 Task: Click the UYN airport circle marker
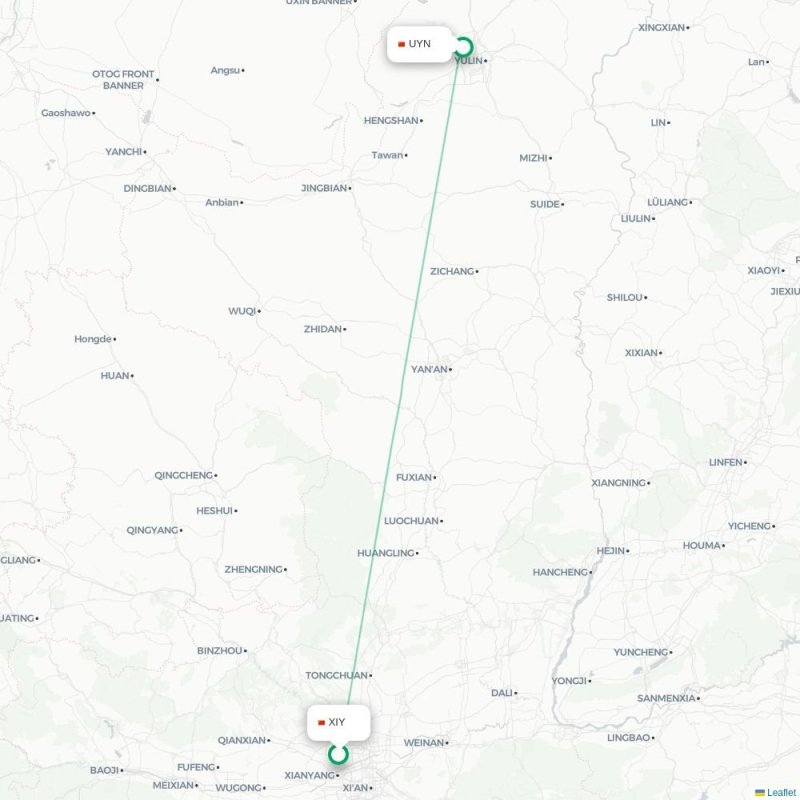click(463, 47)
